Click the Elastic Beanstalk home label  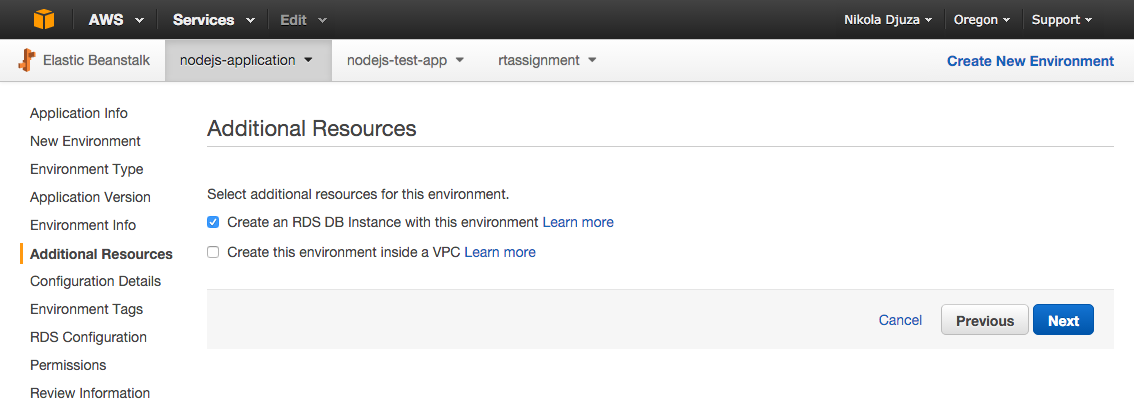pyautogui.click(x=96, y=60)
